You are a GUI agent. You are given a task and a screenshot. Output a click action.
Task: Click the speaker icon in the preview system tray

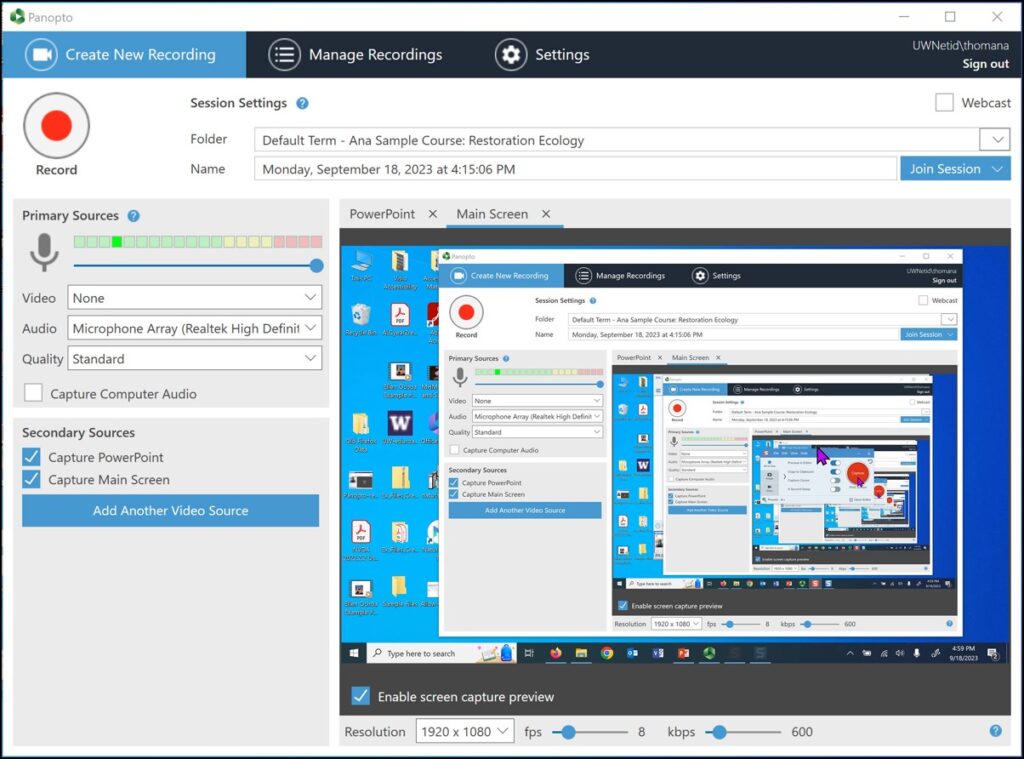(900, 653)
